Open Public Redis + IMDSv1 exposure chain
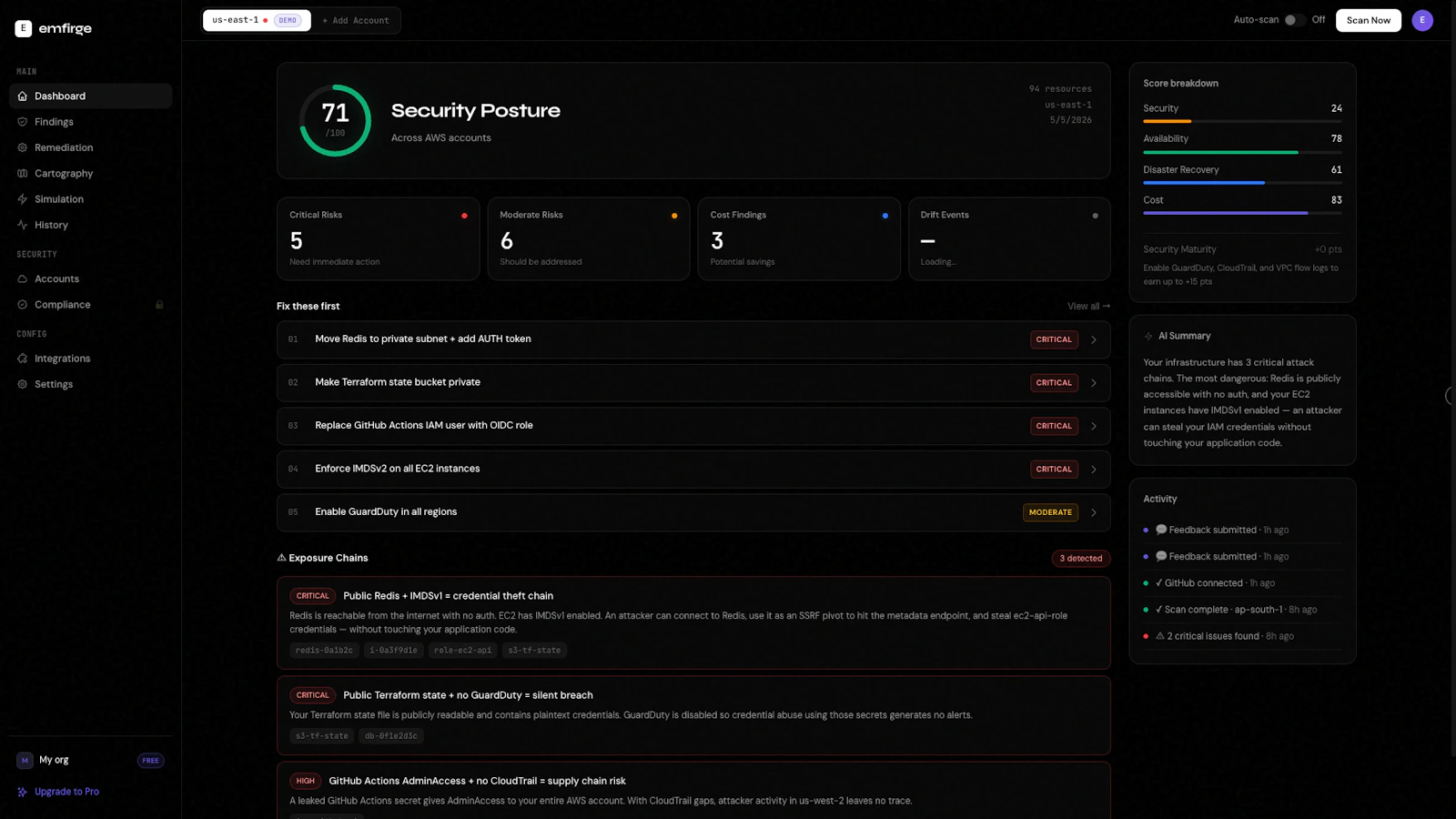The image size is (1456, 819). pos(693,622)
